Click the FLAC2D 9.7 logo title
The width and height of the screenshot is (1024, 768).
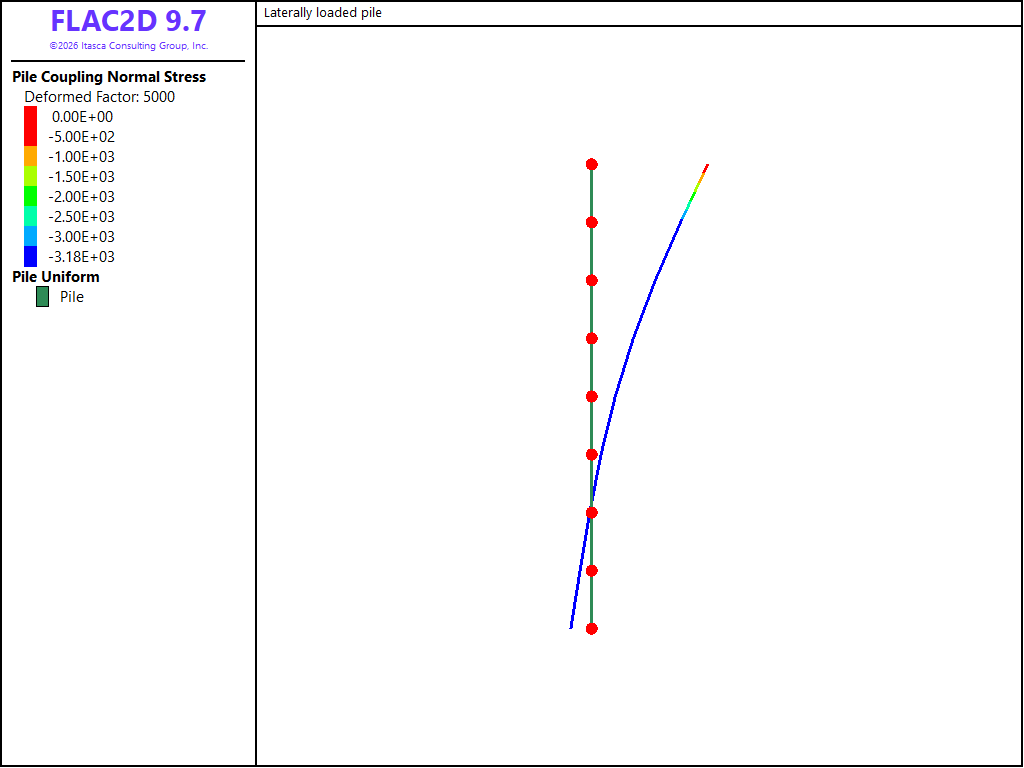[129, 21]
